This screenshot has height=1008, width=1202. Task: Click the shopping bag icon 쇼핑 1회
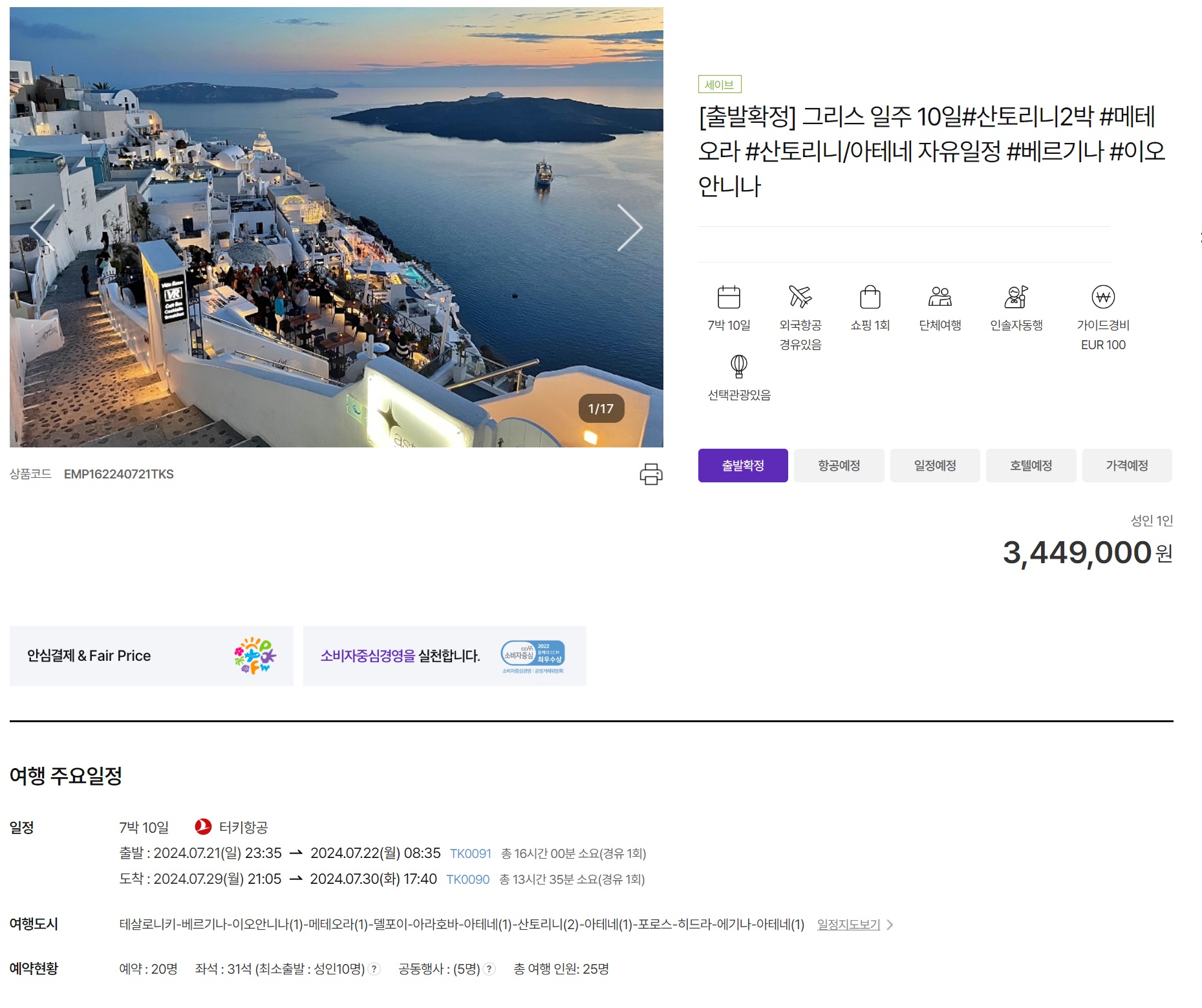(870, 297)
